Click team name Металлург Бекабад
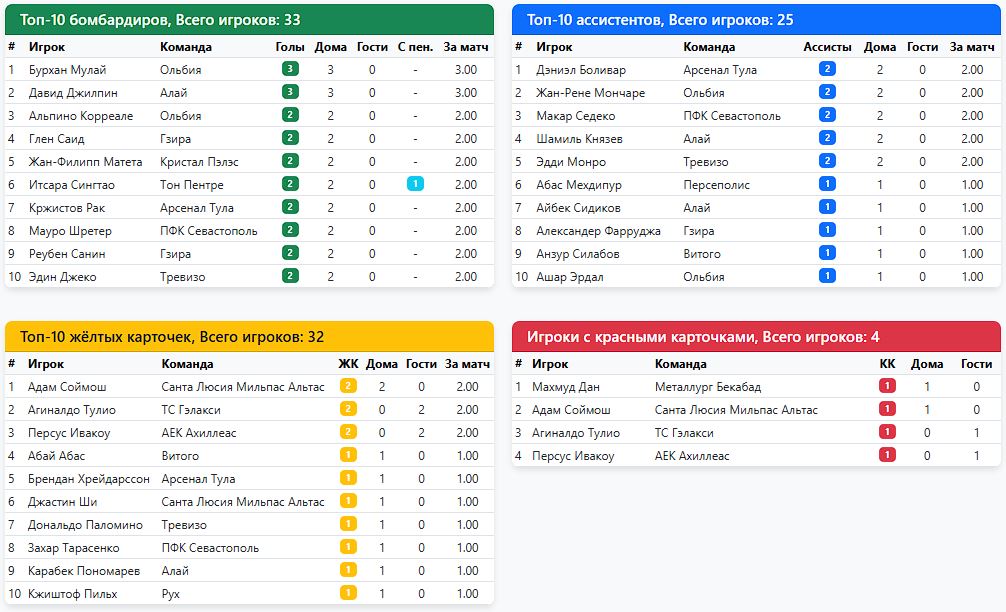The width and height of the screenshot is (1006, 612). [x=708, y=387]
